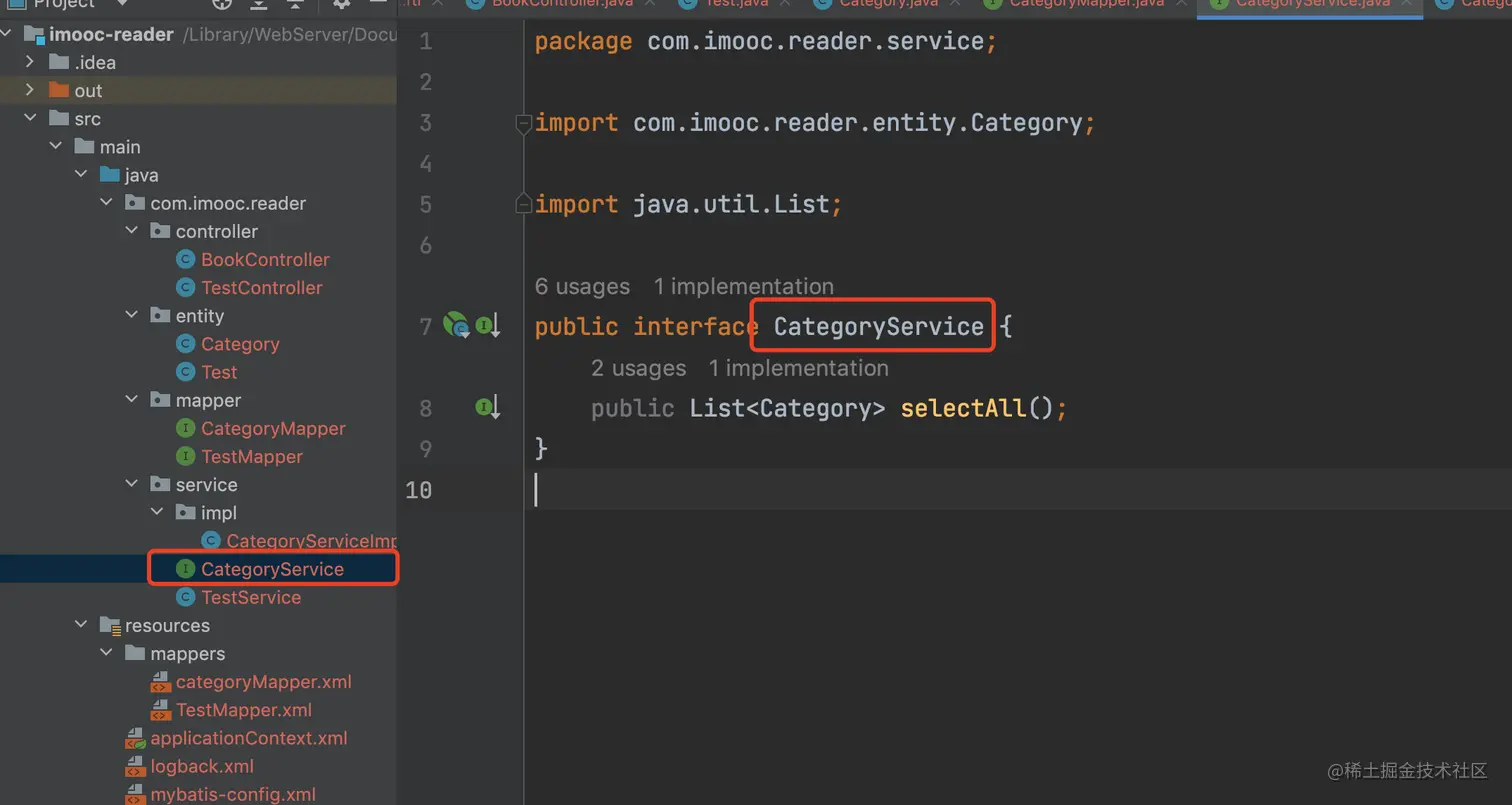The width and height of the screenshot is (1512, 805).
Task: Click the XML file icon beside categoryMapper.xml
Action: tap(160, 682)
